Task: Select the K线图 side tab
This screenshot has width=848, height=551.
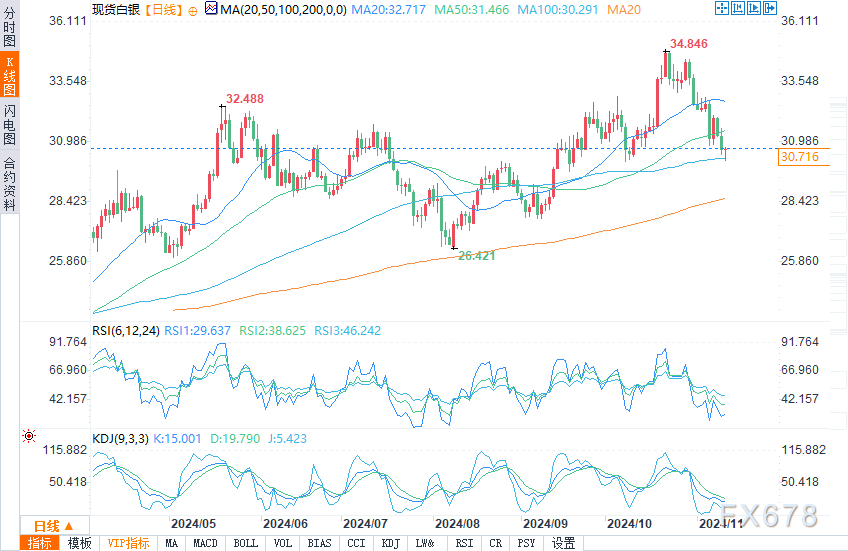Action: point(9,75)
